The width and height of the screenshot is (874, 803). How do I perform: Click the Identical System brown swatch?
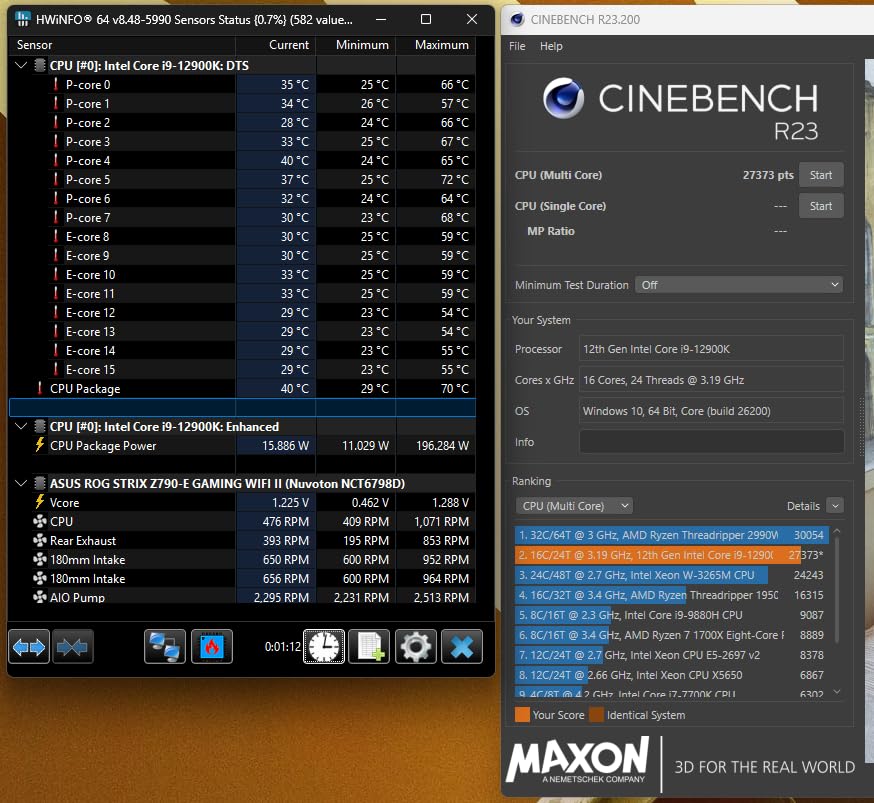(596, 715)
